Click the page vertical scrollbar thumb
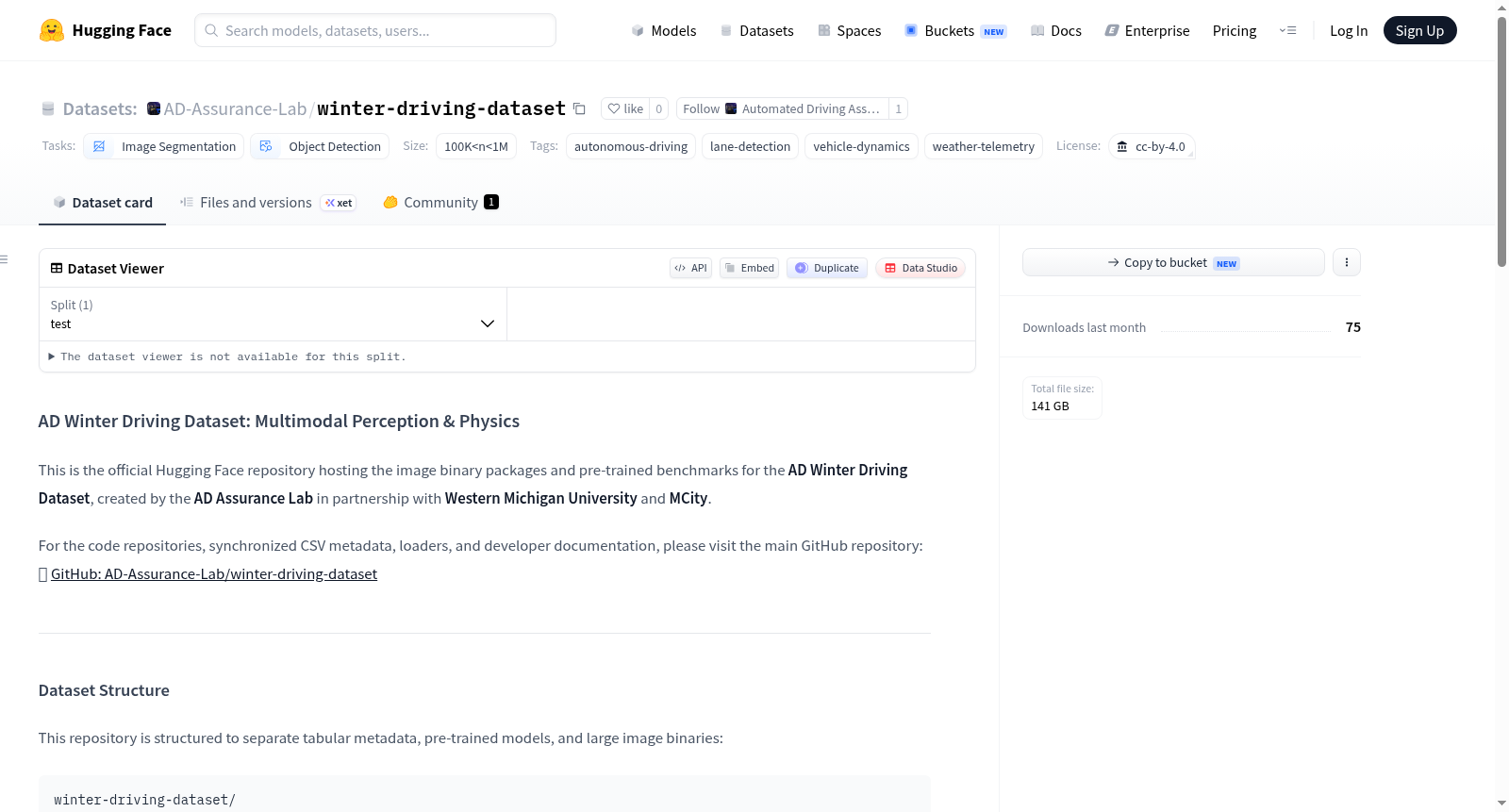The height and width of the screenshot is (812, 1509). [x=1501, y=141]
